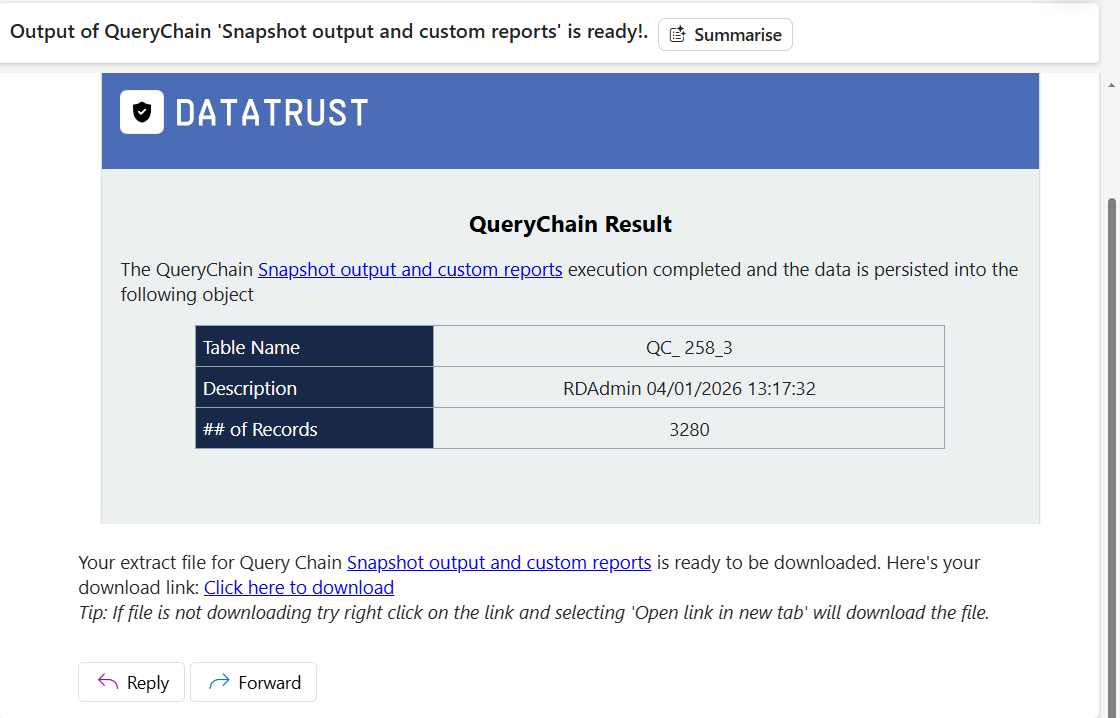Click here to download link
The image size is (1120, 718).
pos(299,587)
